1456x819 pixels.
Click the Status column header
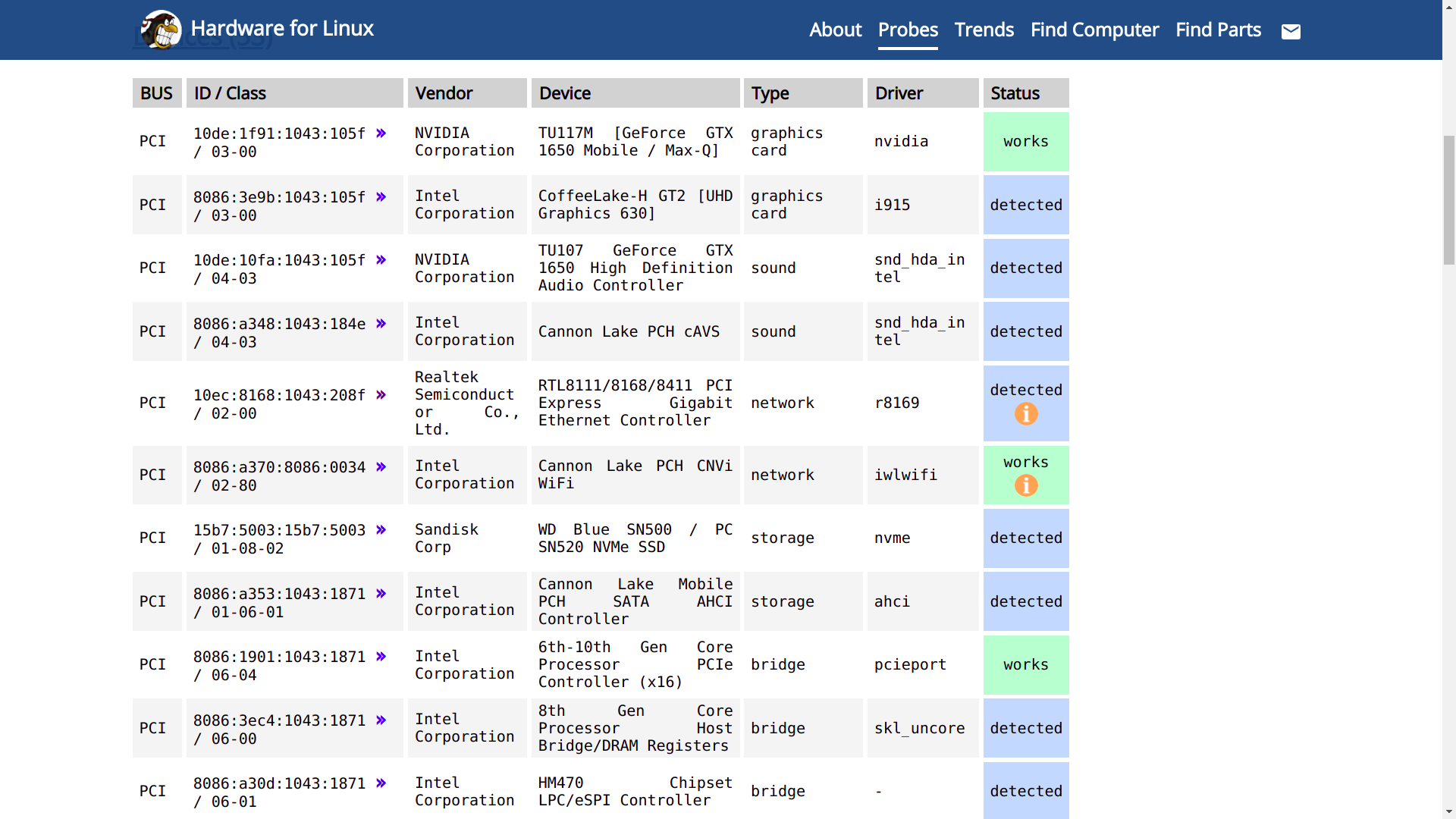click(1026, 93)
